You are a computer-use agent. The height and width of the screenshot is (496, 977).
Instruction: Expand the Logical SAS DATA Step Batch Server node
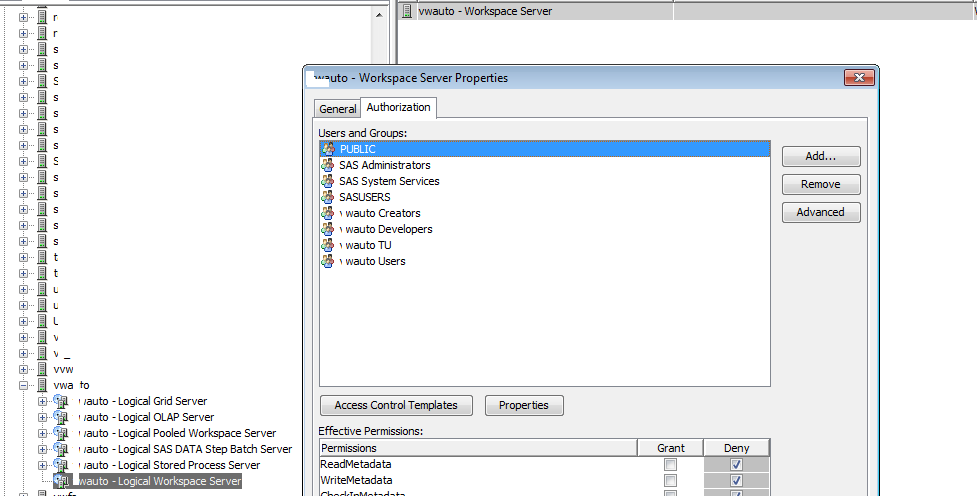coord(42,449)
